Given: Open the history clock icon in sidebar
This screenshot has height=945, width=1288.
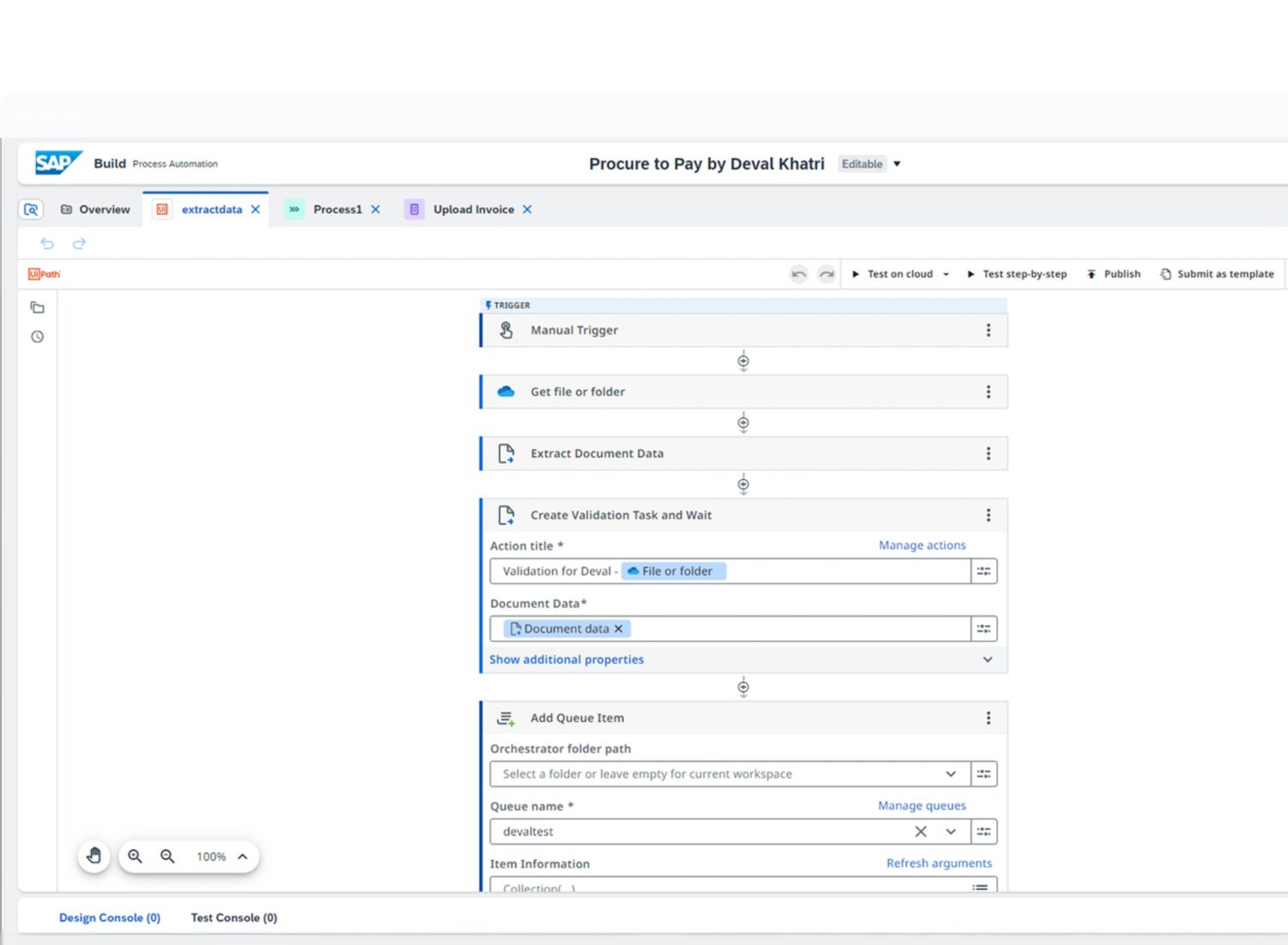Looking at the screenshot, I should 37,337.
